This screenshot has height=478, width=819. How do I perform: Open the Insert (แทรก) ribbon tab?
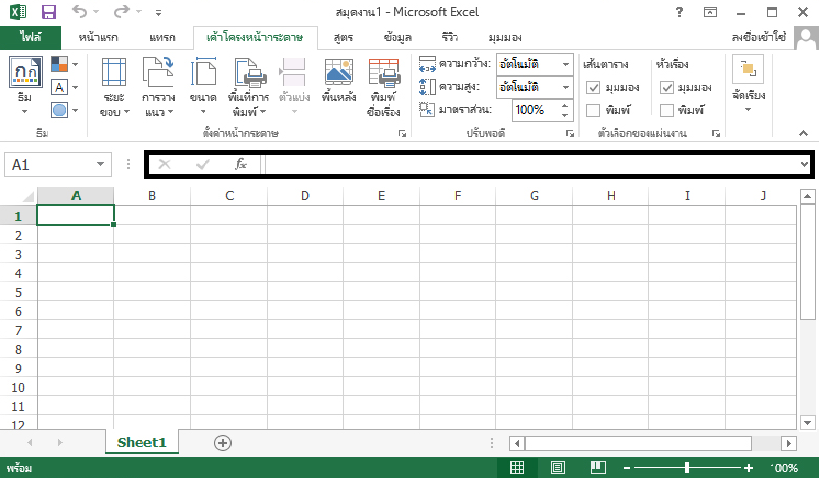[161, 37]
